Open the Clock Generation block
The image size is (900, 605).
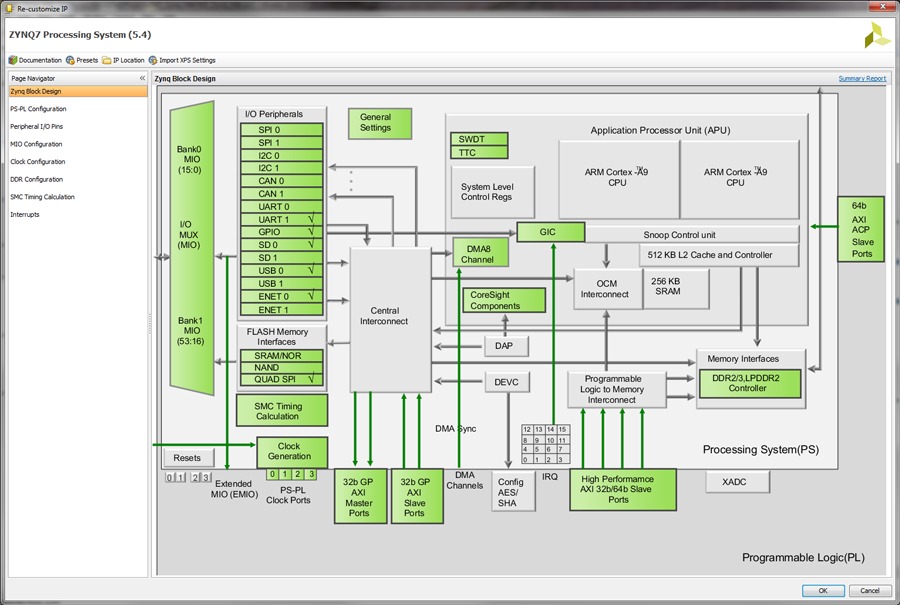pos(292,452)
